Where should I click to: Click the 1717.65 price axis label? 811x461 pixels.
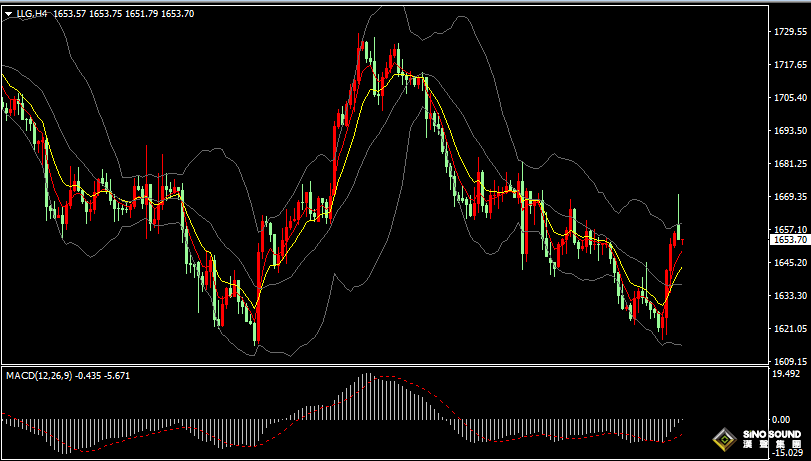click(789, 65)
